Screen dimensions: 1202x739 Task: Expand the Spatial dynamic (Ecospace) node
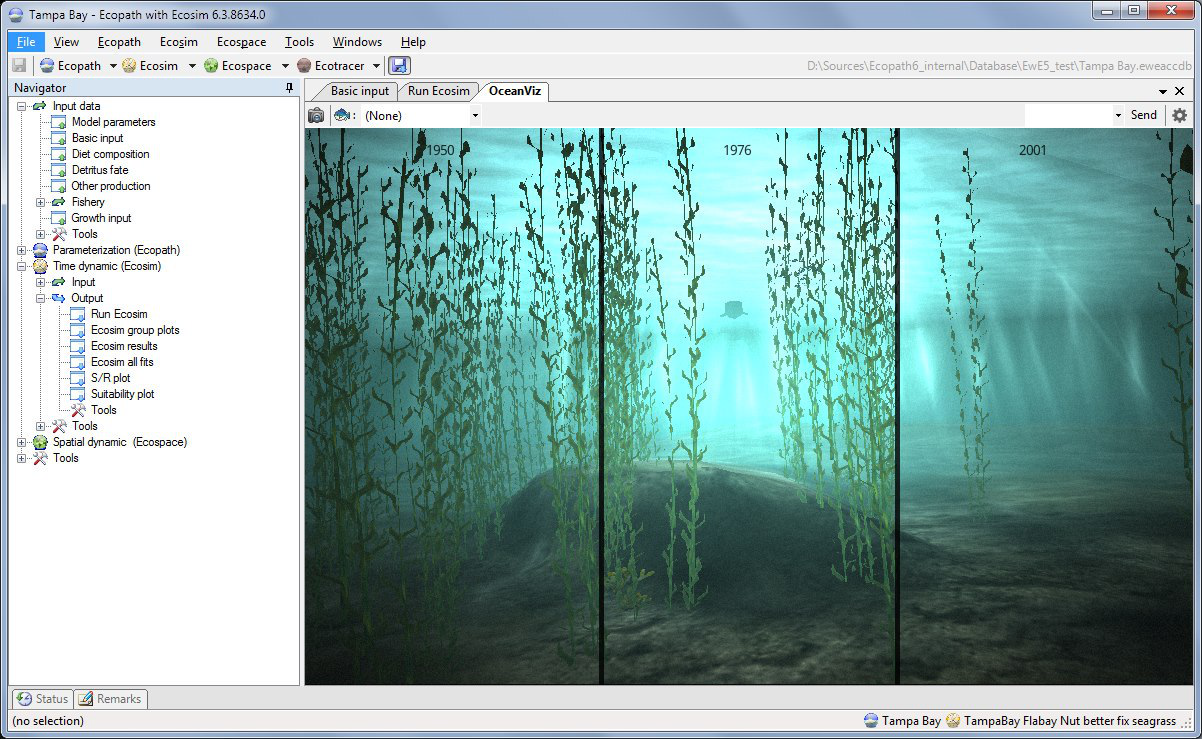(23, 442)
